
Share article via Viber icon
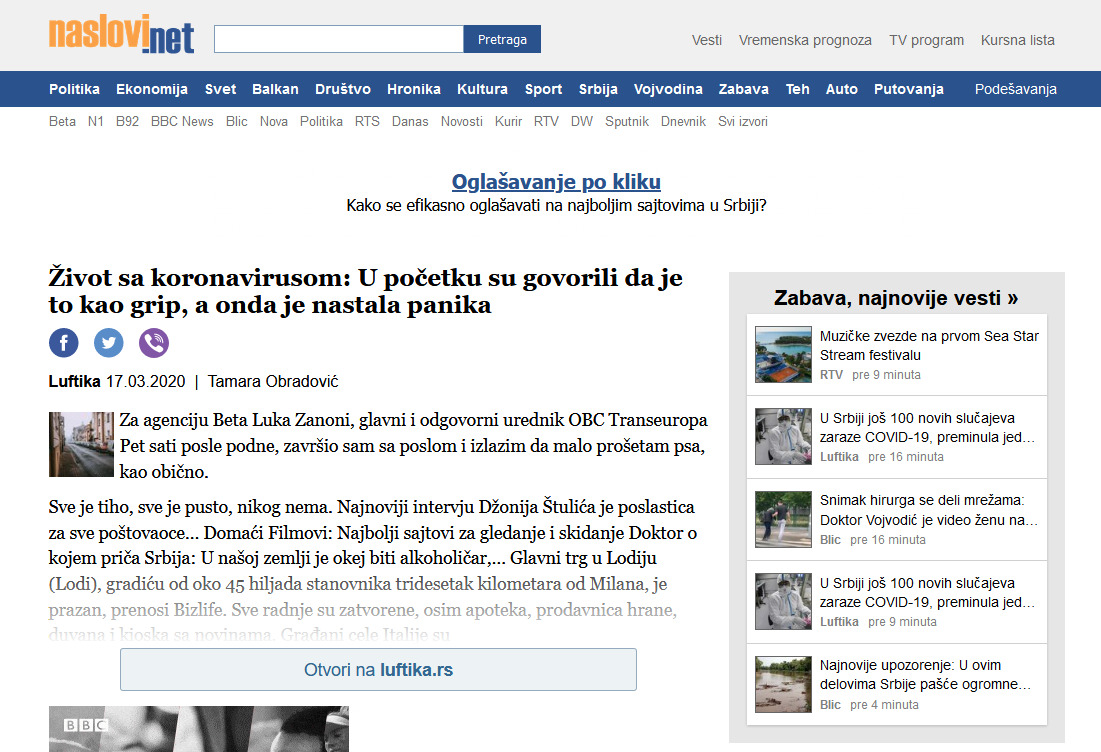154,343
